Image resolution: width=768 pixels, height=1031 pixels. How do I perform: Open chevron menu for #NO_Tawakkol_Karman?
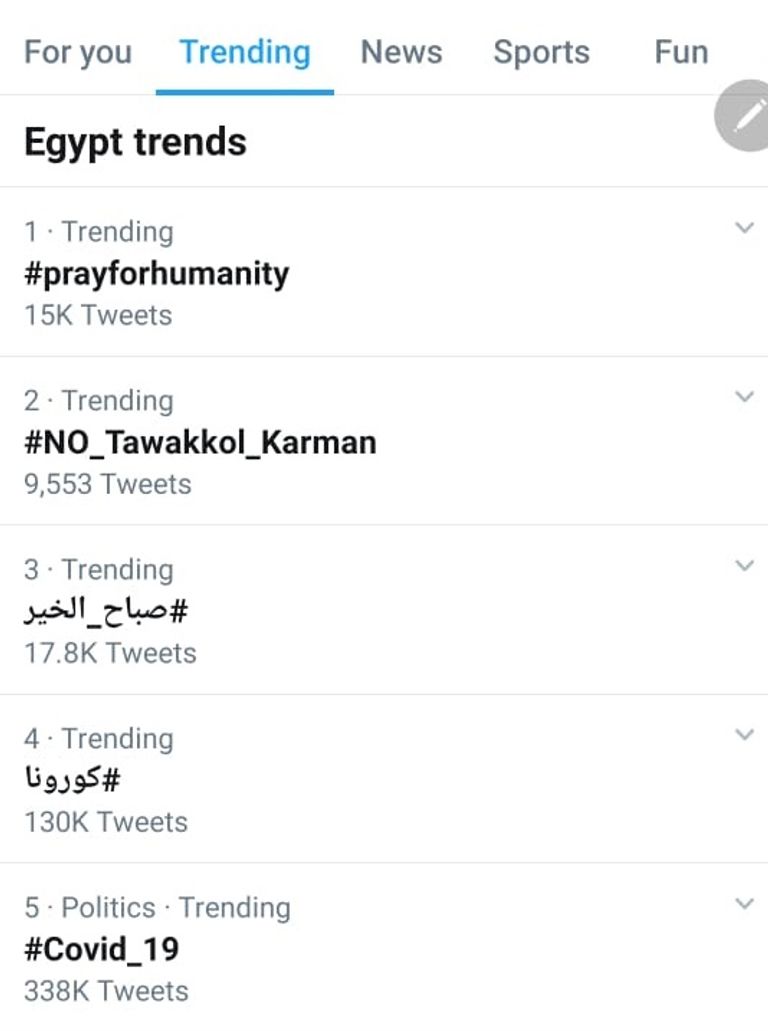[x=744, y=397]
